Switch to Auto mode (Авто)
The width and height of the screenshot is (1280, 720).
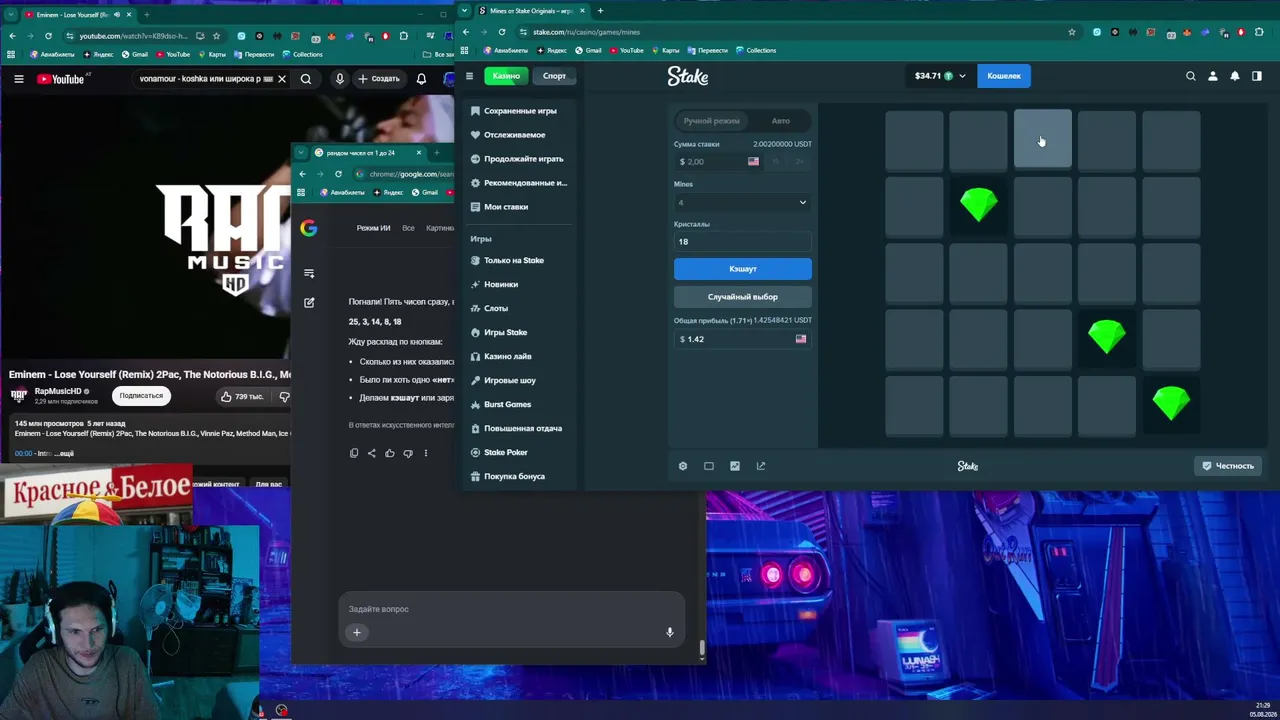click(781, 121)
